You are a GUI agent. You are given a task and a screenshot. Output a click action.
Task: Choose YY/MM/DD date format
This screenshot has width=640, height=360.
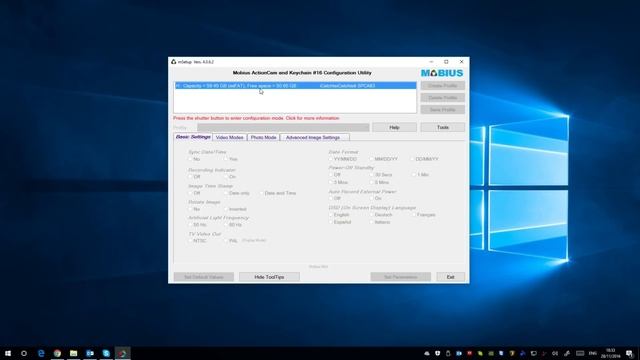pos(343,159)
